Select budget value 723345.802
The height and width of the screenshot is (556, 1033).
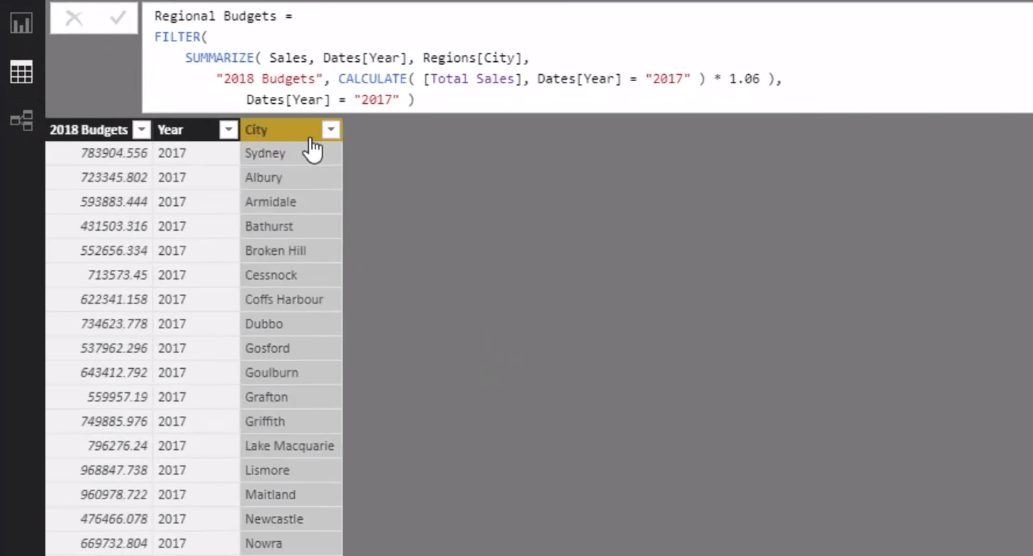[x=99, y=177]
